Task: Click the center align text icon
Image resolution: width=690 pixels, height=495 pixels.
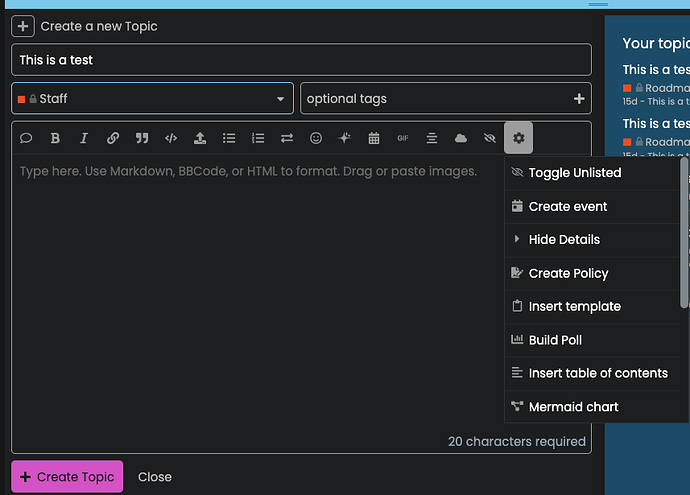Action: coord(432,138)
